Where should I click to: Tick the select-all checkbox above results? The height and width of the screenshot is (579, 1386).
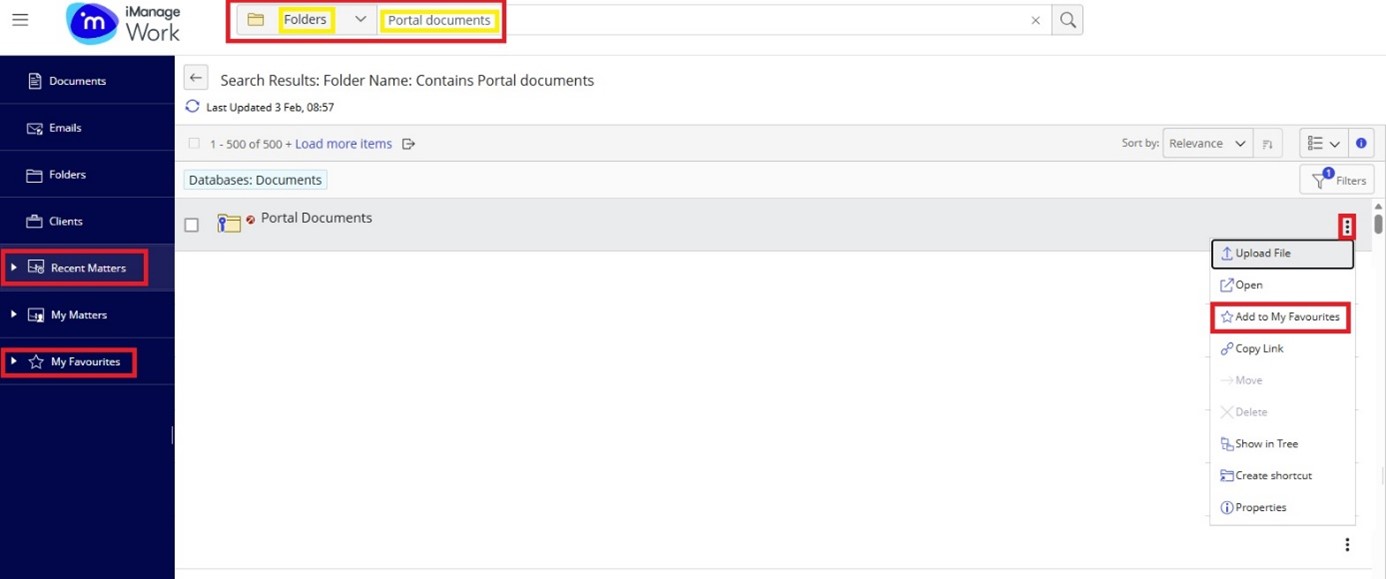pos(194,143)
